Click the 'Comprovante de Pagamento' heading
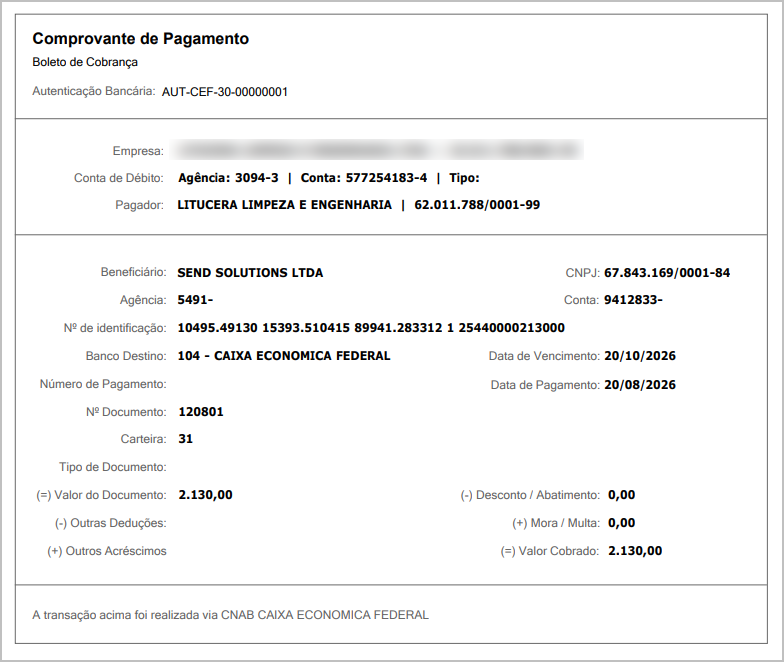This screenshot has width=784, height=662. [x=140, y=39]
